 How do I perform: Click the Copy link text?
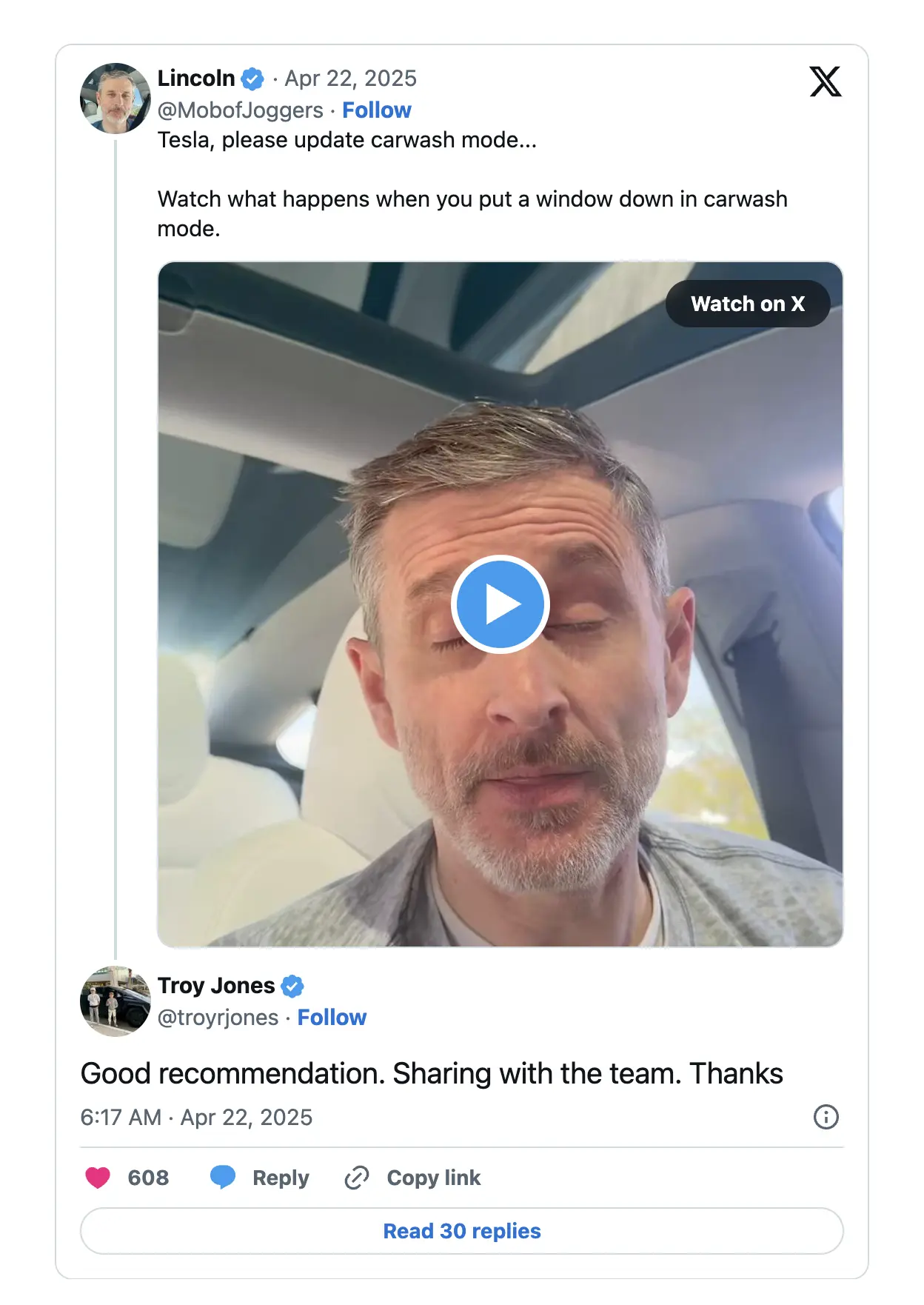click(433, 1178)
